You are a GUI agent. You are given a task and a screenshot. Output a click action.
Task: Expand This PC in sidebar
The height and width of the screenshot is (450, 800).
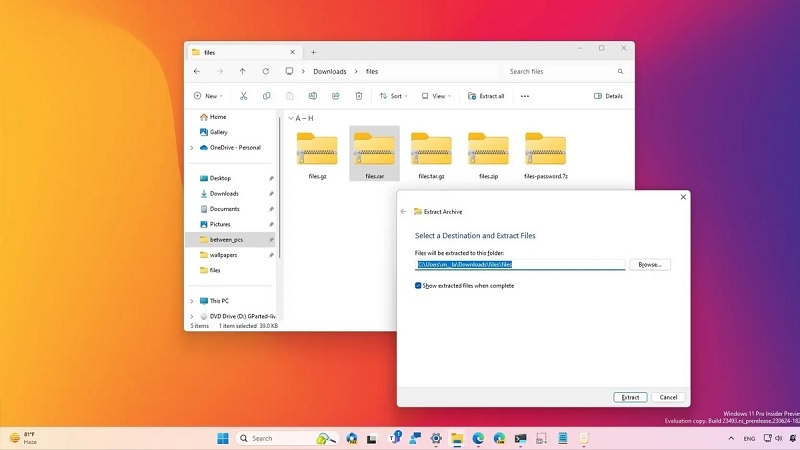pyautogui.click(x=192, y=301)
